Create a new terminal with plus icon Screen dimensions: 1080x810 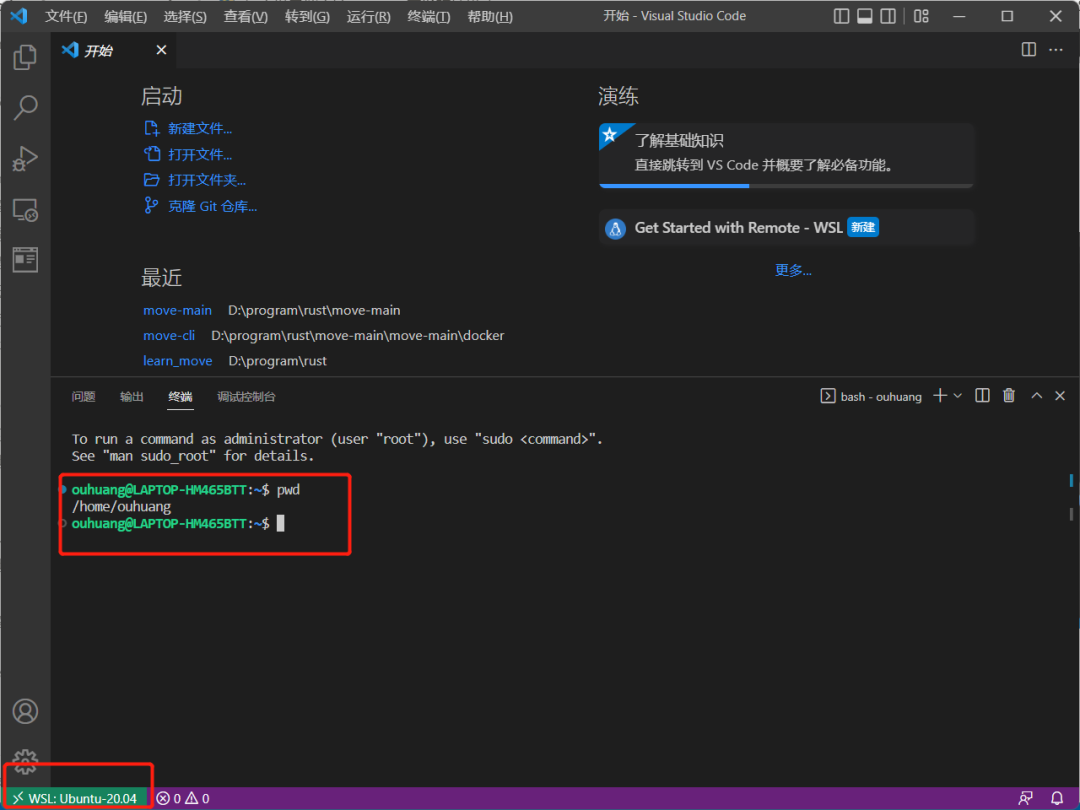939,395
